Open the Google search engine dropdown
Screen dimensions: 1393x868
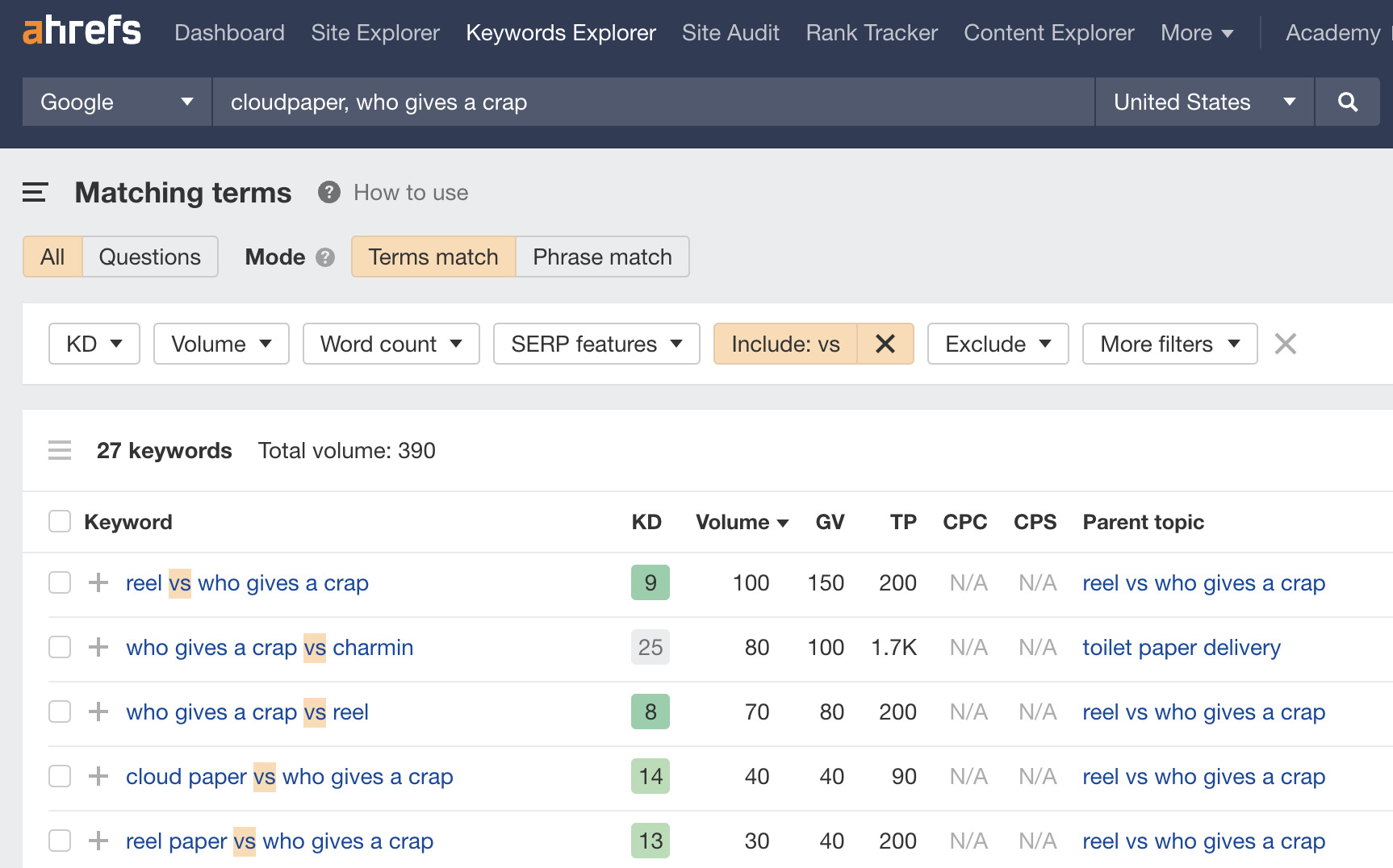point(115,102)
